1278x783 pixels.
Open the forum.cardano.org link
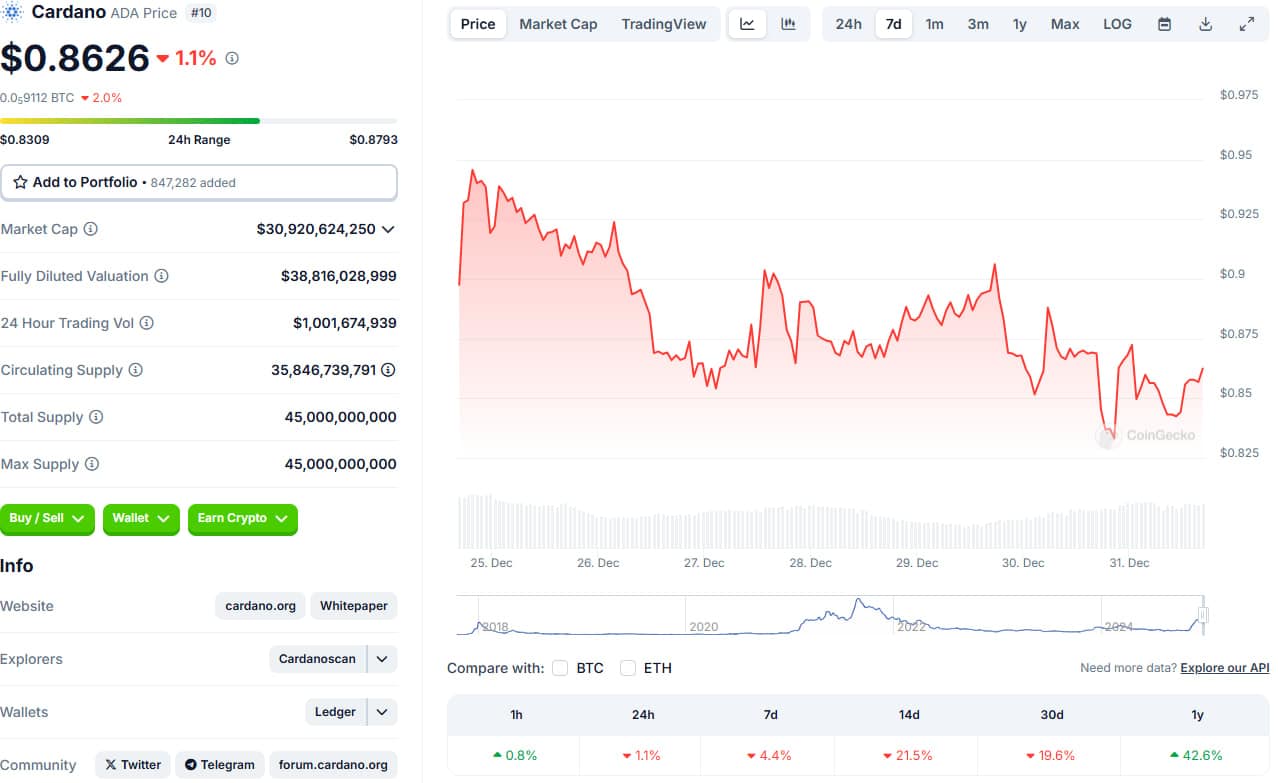pos(333,765)
